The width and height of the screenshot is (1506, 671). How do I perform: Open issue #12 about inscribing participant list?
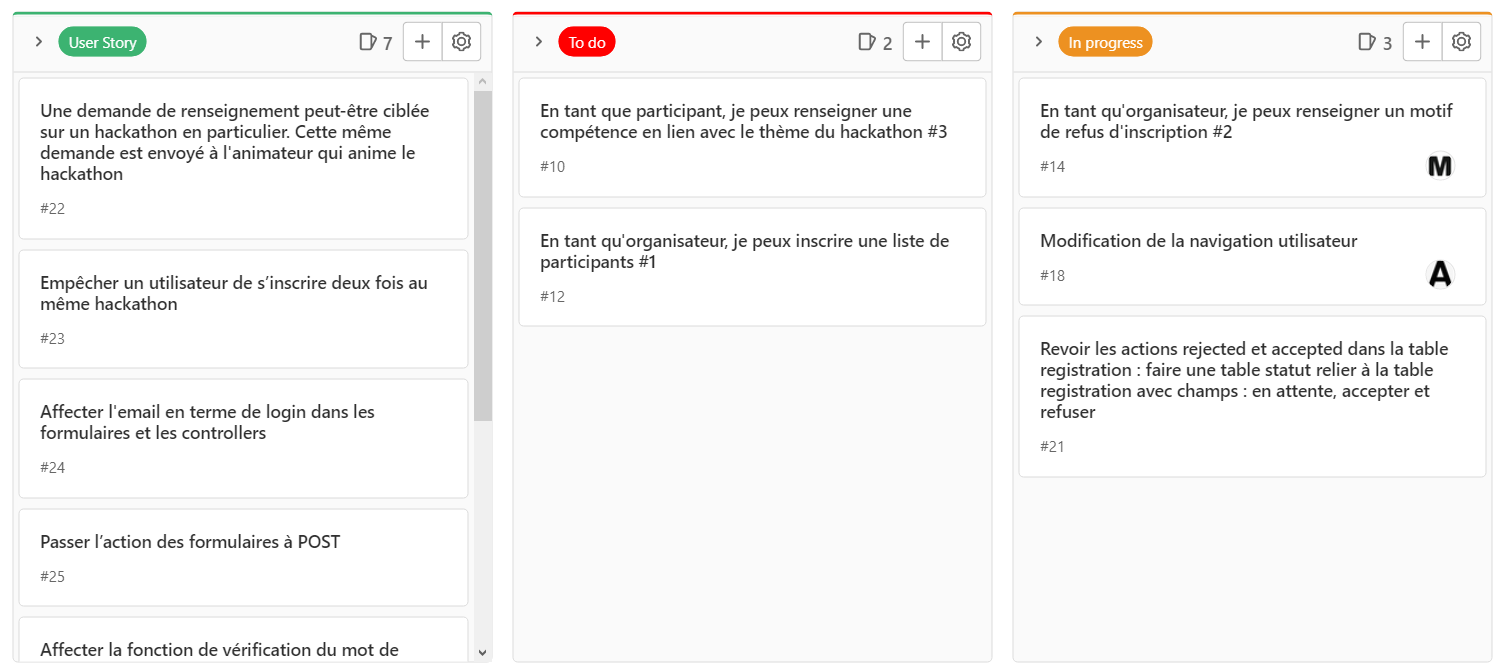744,251
